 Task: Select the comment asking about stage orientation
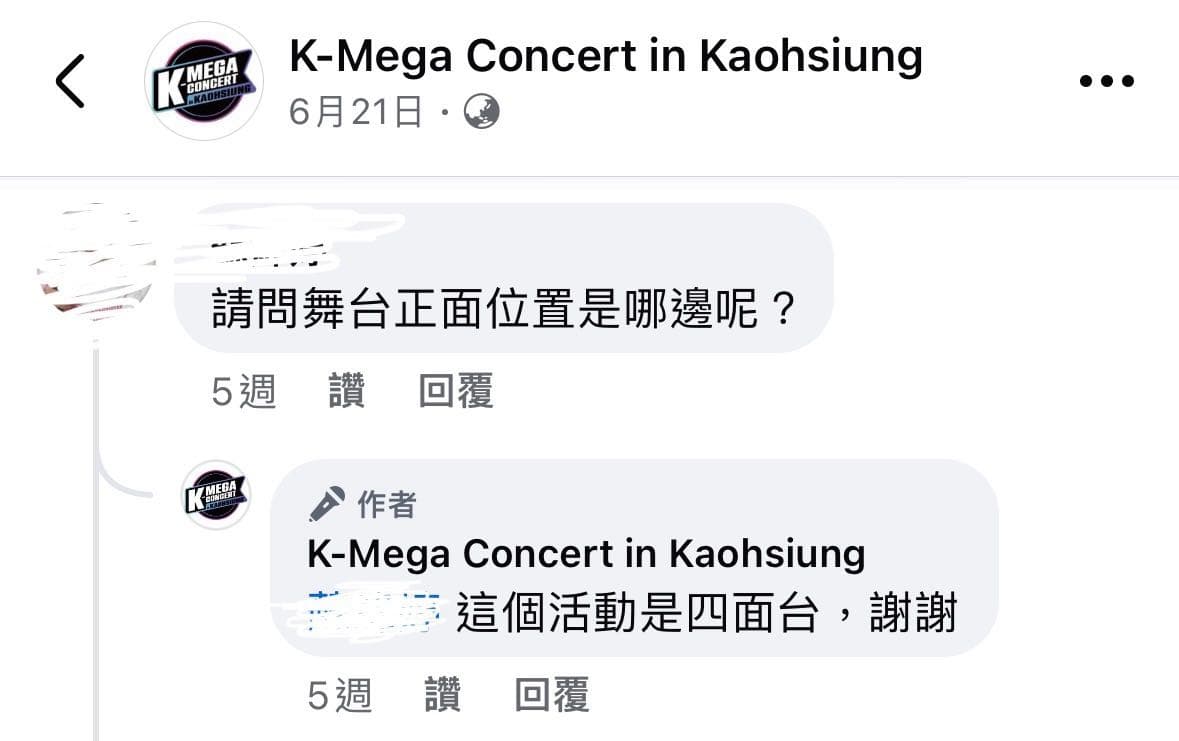(500, 306)
